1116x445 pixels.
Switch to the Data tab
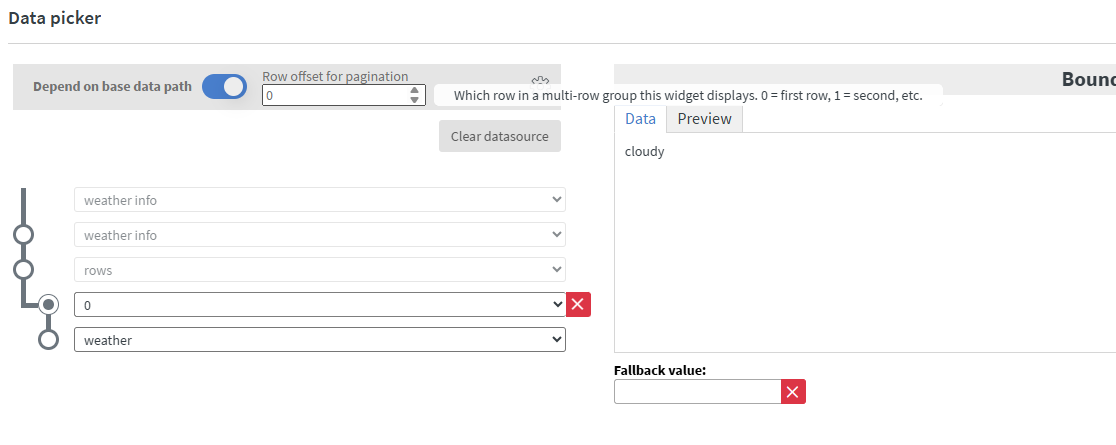640,119
